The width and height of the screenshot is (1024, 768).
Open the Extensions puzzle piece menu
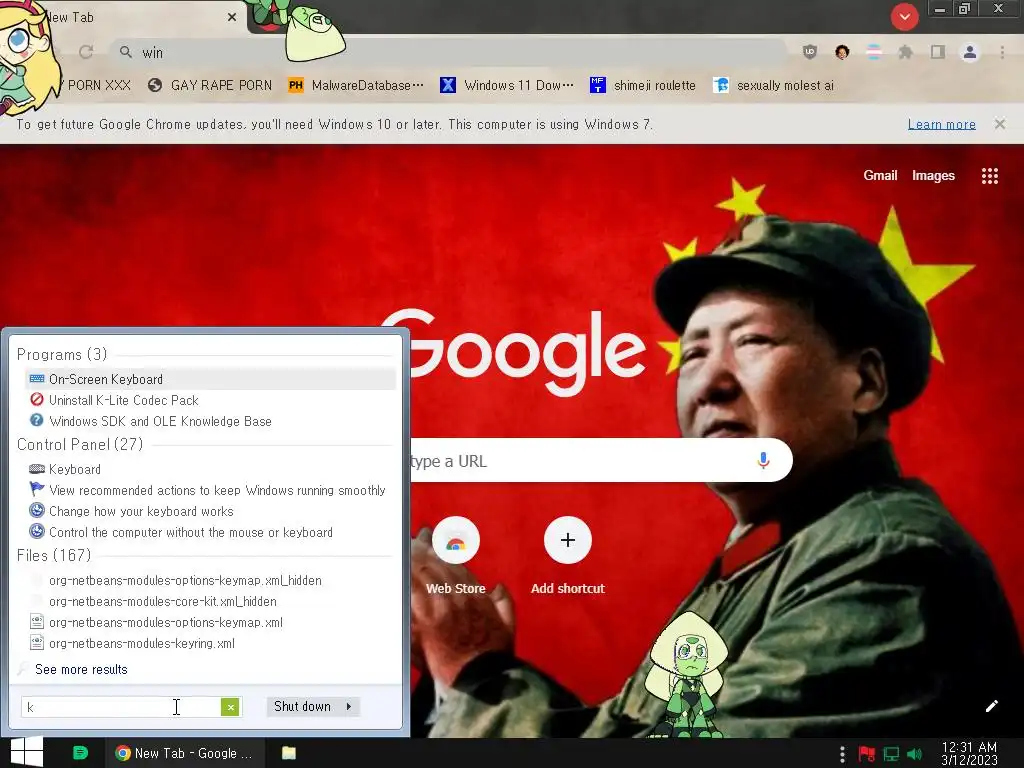(x=906, y=52)
